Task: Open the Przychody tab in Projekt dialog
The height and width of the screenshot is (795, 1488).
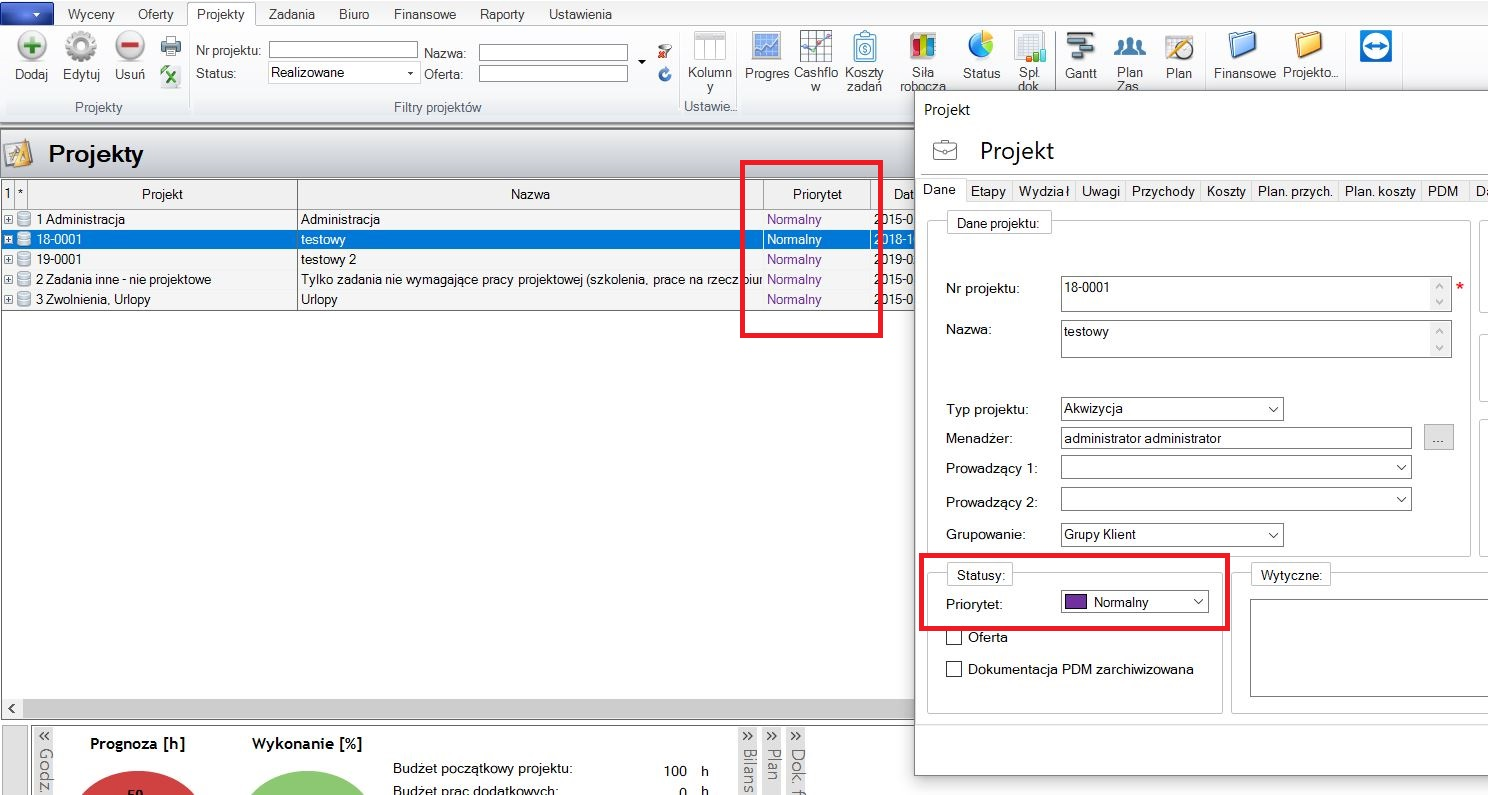Action: (1163, 191)
